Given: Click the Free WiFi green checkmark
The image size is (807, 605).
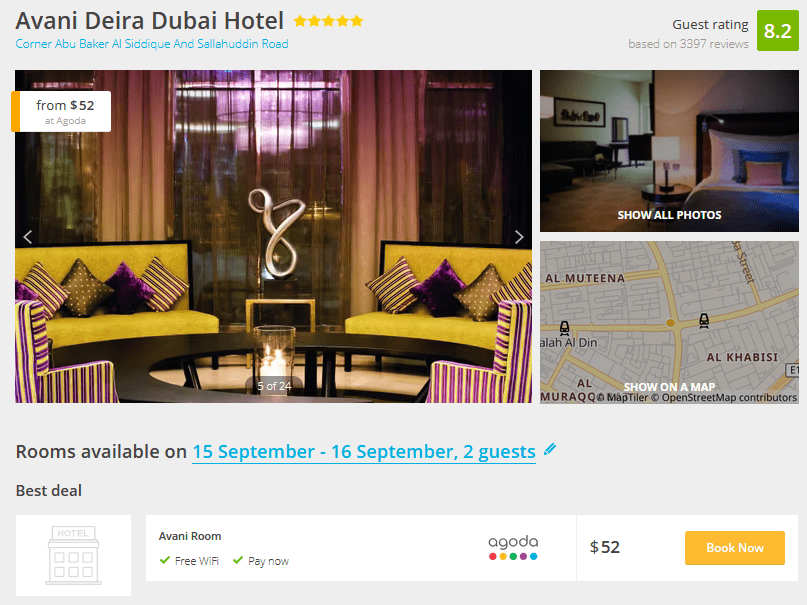Looking at the screenshot, I should (165, 560).
